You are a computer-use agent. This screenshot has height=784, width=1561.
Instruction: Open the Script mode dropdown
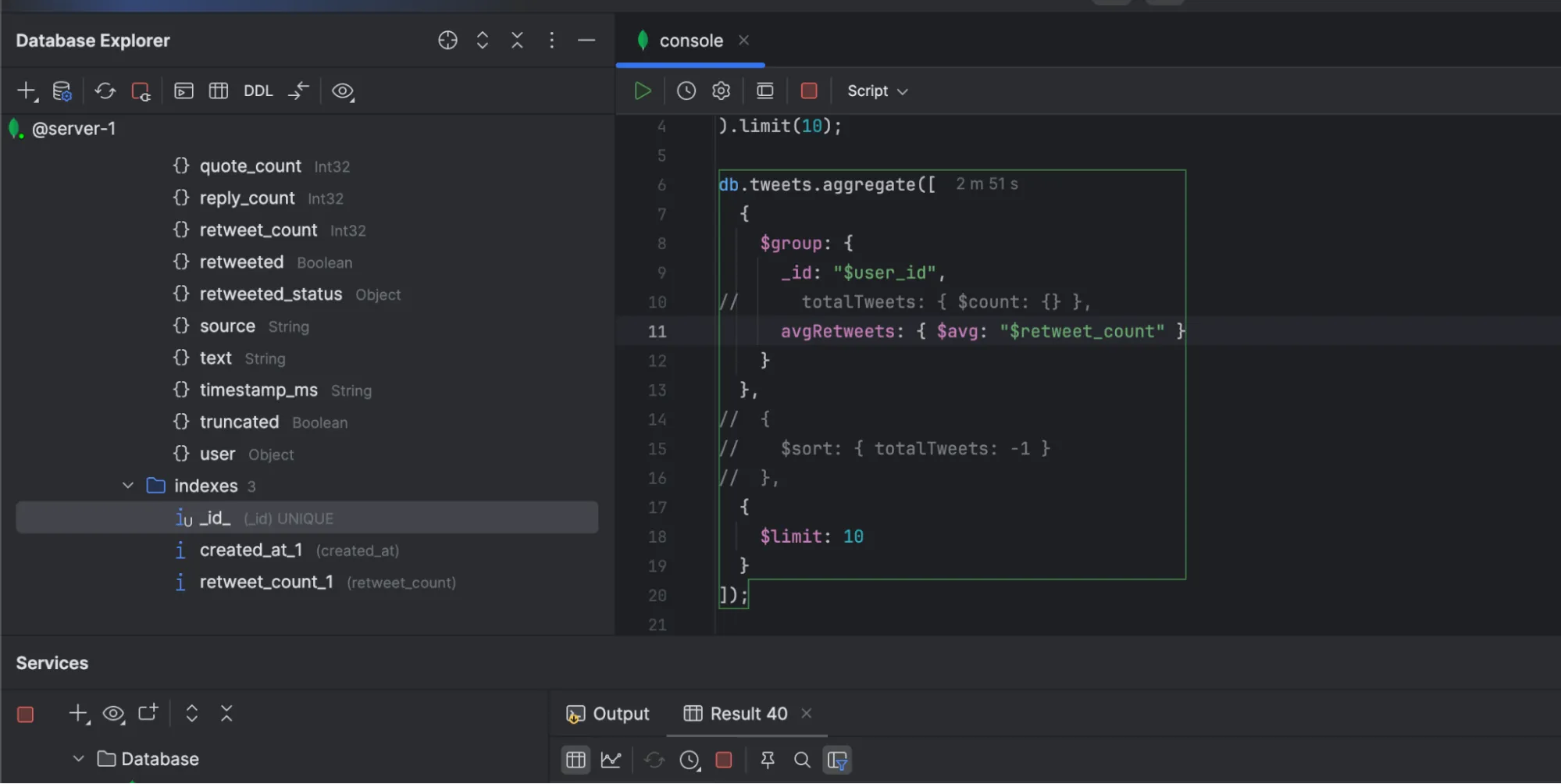pyautogui.click(x=877, y=91)
